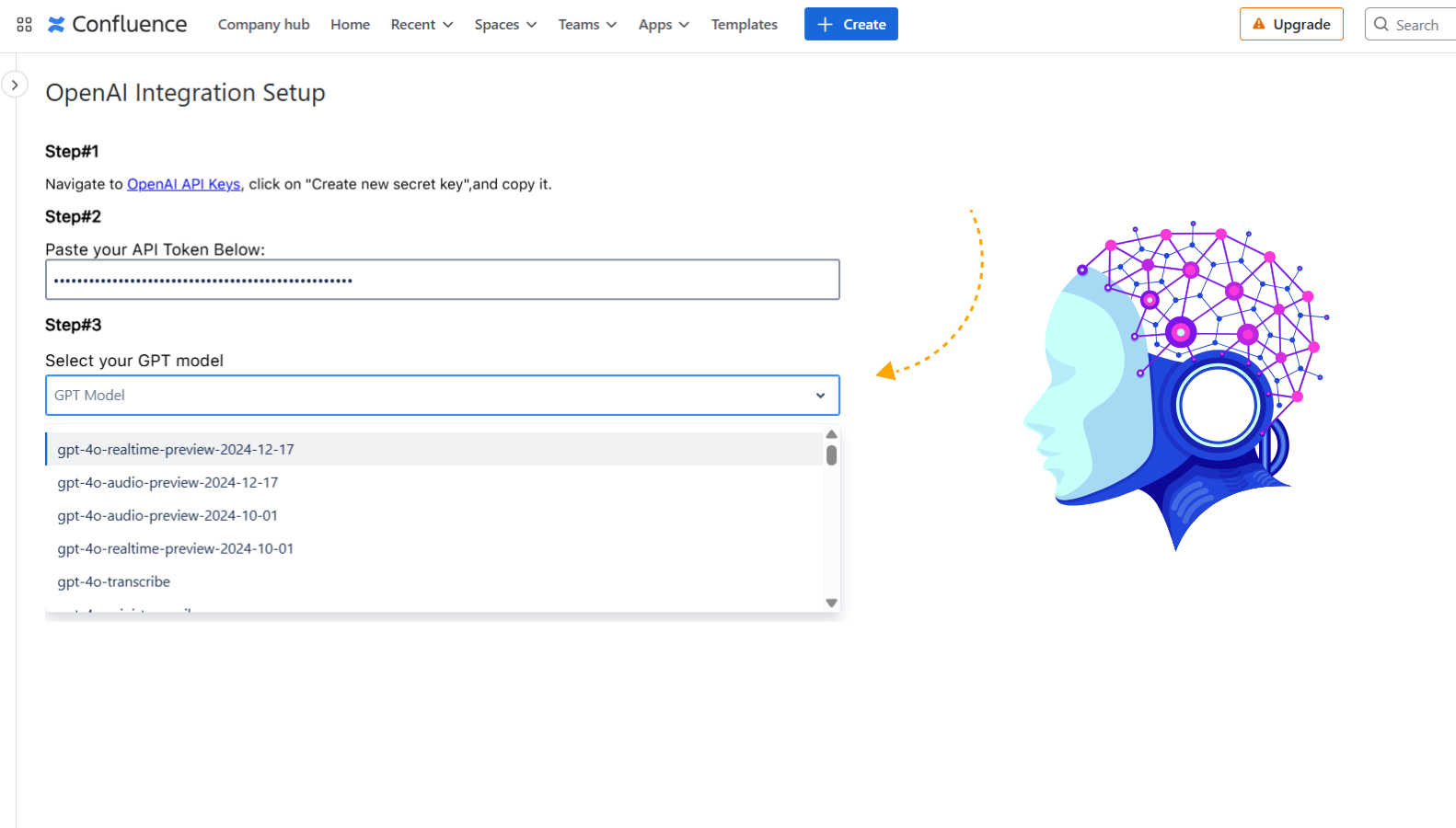Open the Spaces dropdown menu
This screenshot has height=828, width=1456.
505,25
